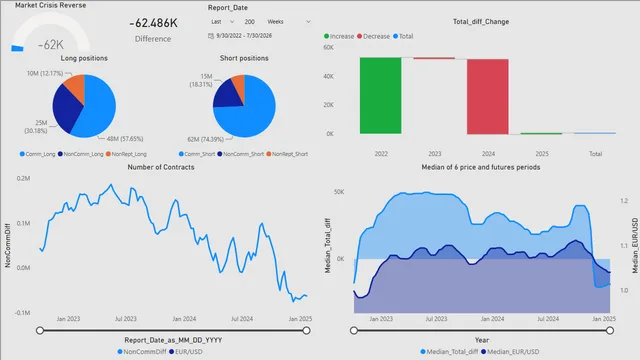Click the Report_Date slicer title
The image size is (640, 360).
228,7
